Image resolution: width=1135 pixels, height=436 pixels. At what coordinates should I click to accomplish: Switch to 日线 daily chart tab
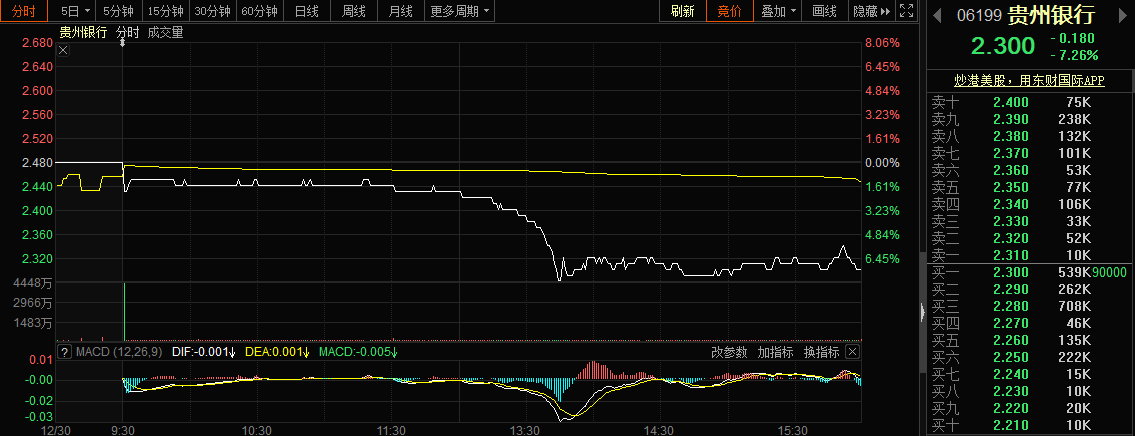(307, 12)
